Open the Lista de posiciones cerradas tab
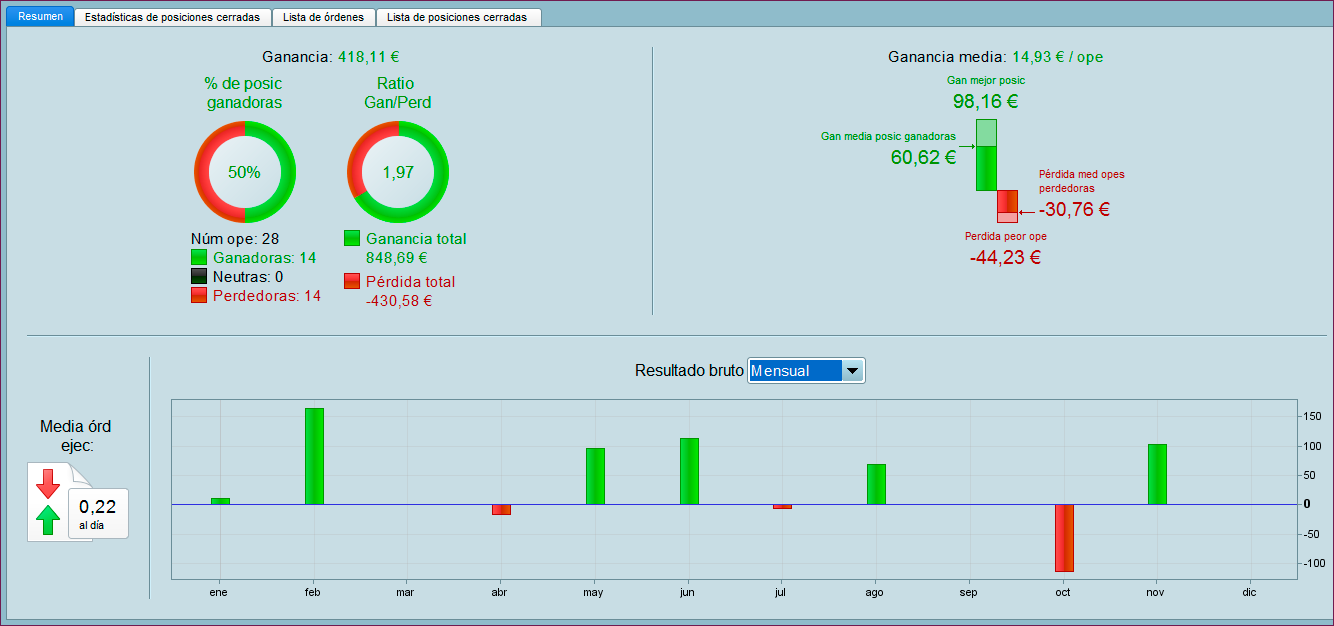The width and height of the screenshot is (1334, 626). (x=458, y=17)
